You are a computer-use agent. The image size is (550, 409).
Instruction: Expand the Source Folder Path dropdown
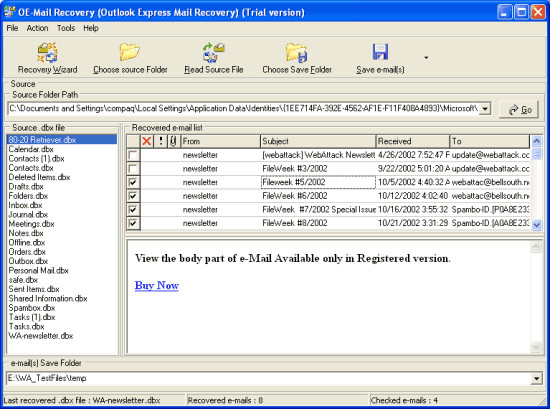click(x=485, y=109)
